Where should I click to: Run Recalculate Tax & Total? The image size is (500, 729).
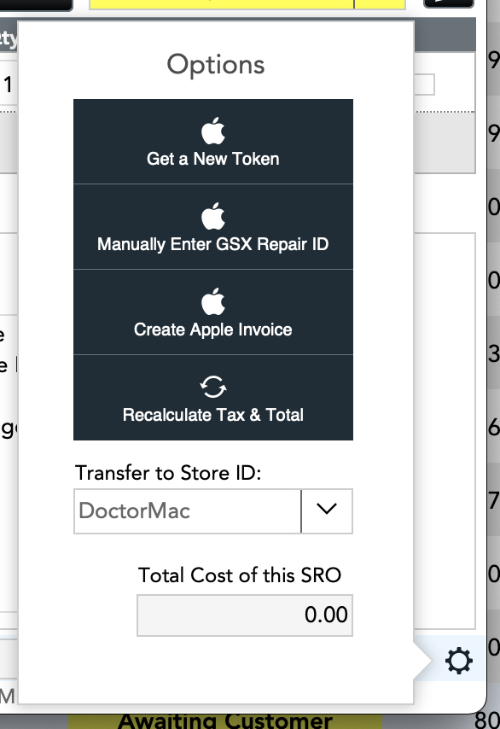[x=213, y=415]
